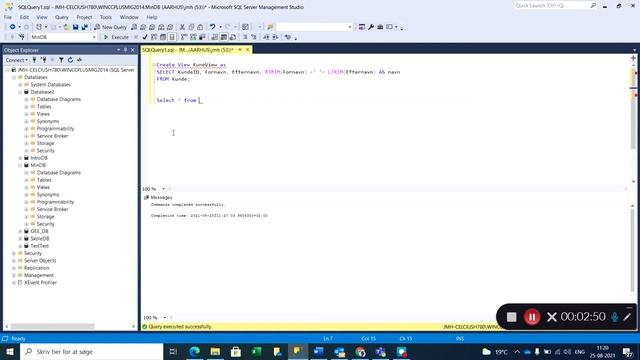Open the Connect dropdown in Object Explorer

click(17, 60)
